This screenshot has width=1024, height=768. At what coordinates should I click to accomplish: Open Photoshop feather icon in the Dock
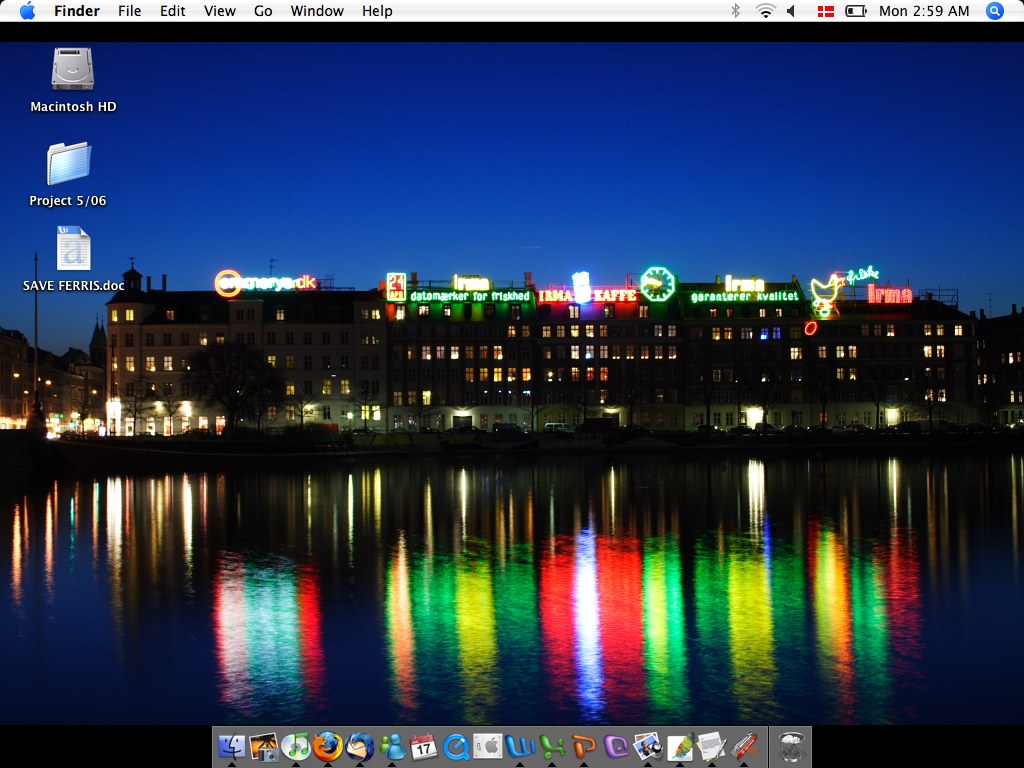[680, 746]
